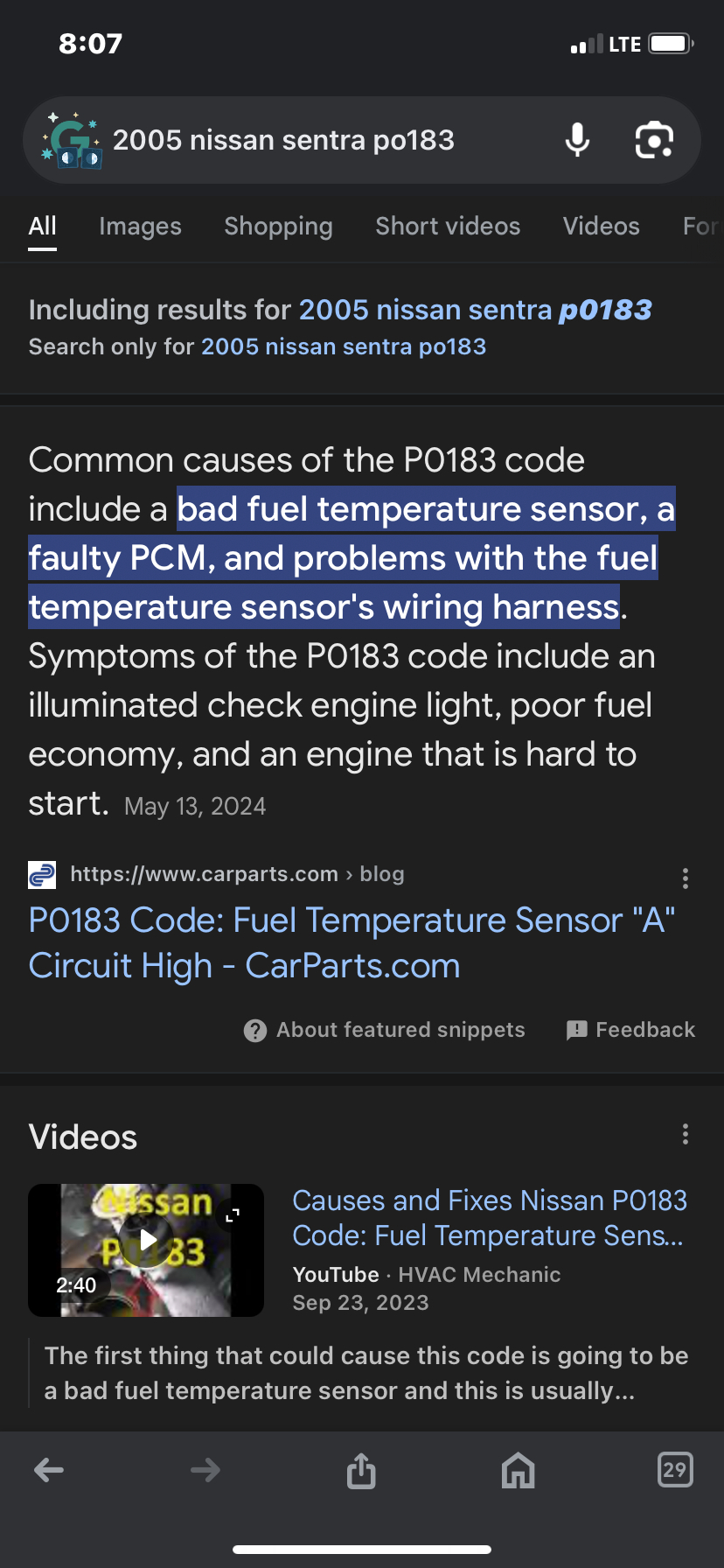The height and width of the screenshot is (1568, 724).
Task: Switch to the Images tab
Action: (x=140, y=227)
